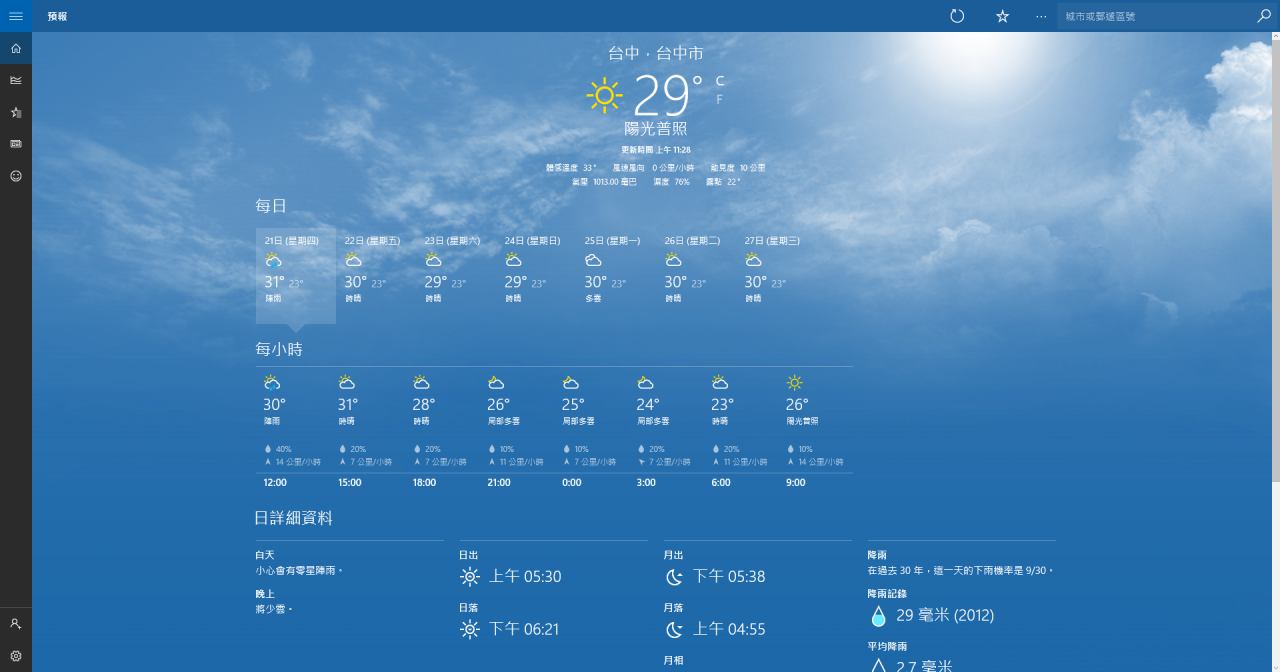Click the moonrise time 下午 05:38
The image size is (1280, 672).
pyautogui.click(x=729, y=576)
